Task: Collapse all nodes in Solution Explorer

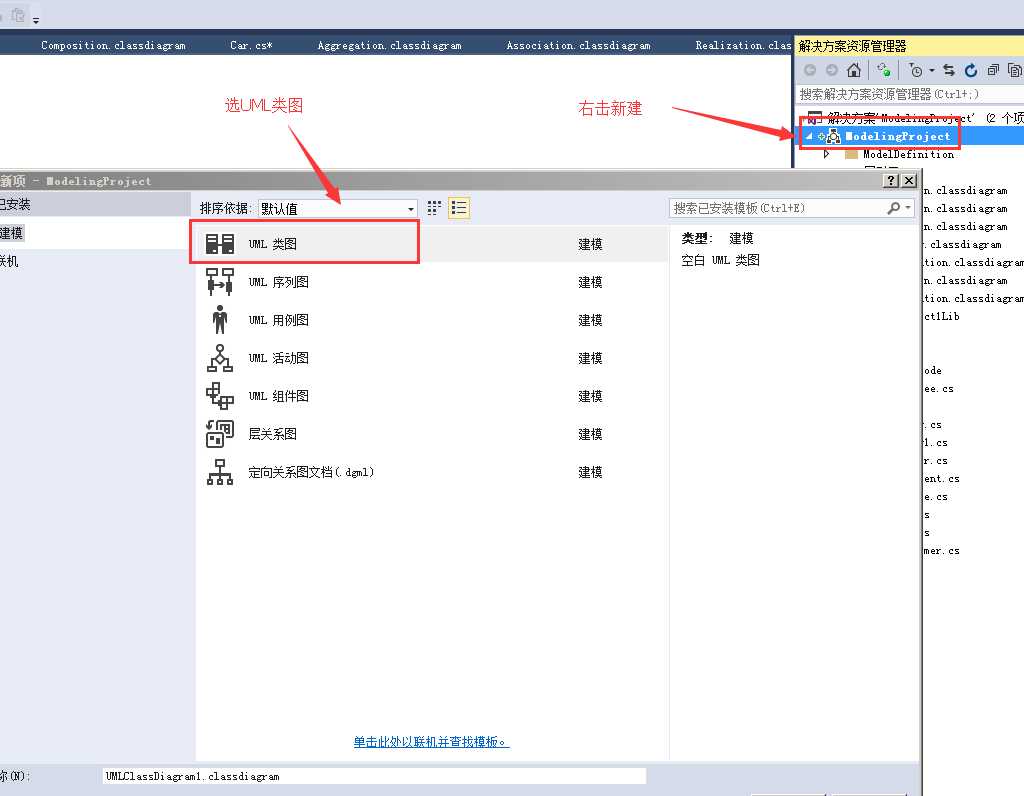Action: [x=993, y=70]
